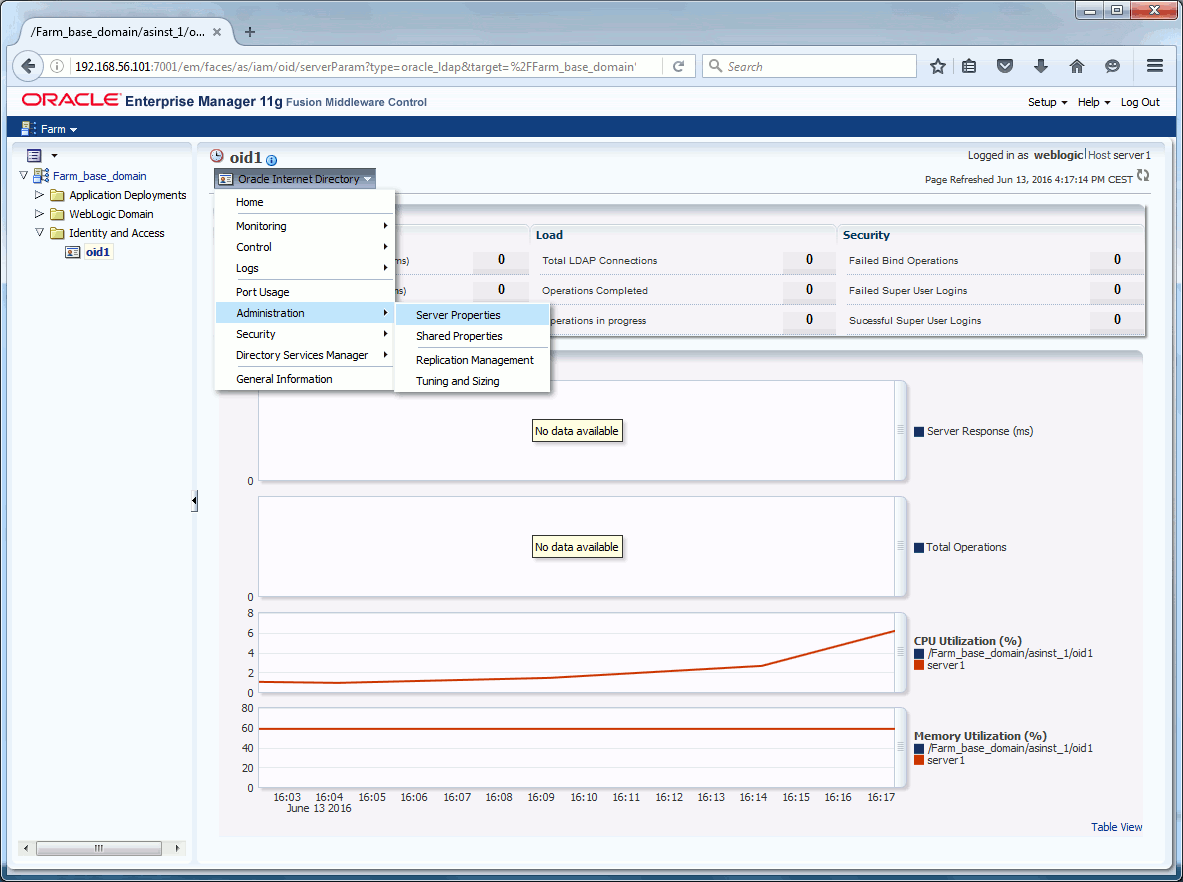Open the Logs submenu
The height and width of the screenshot is (882, 1183).
point(305,268)
